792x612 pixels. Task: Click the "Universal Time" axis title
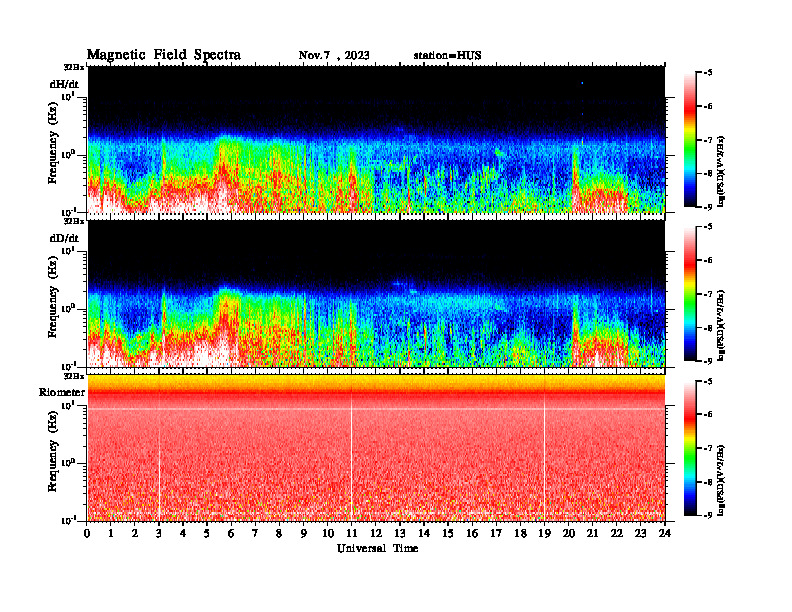pyautogui.click(x=377, y=548)
